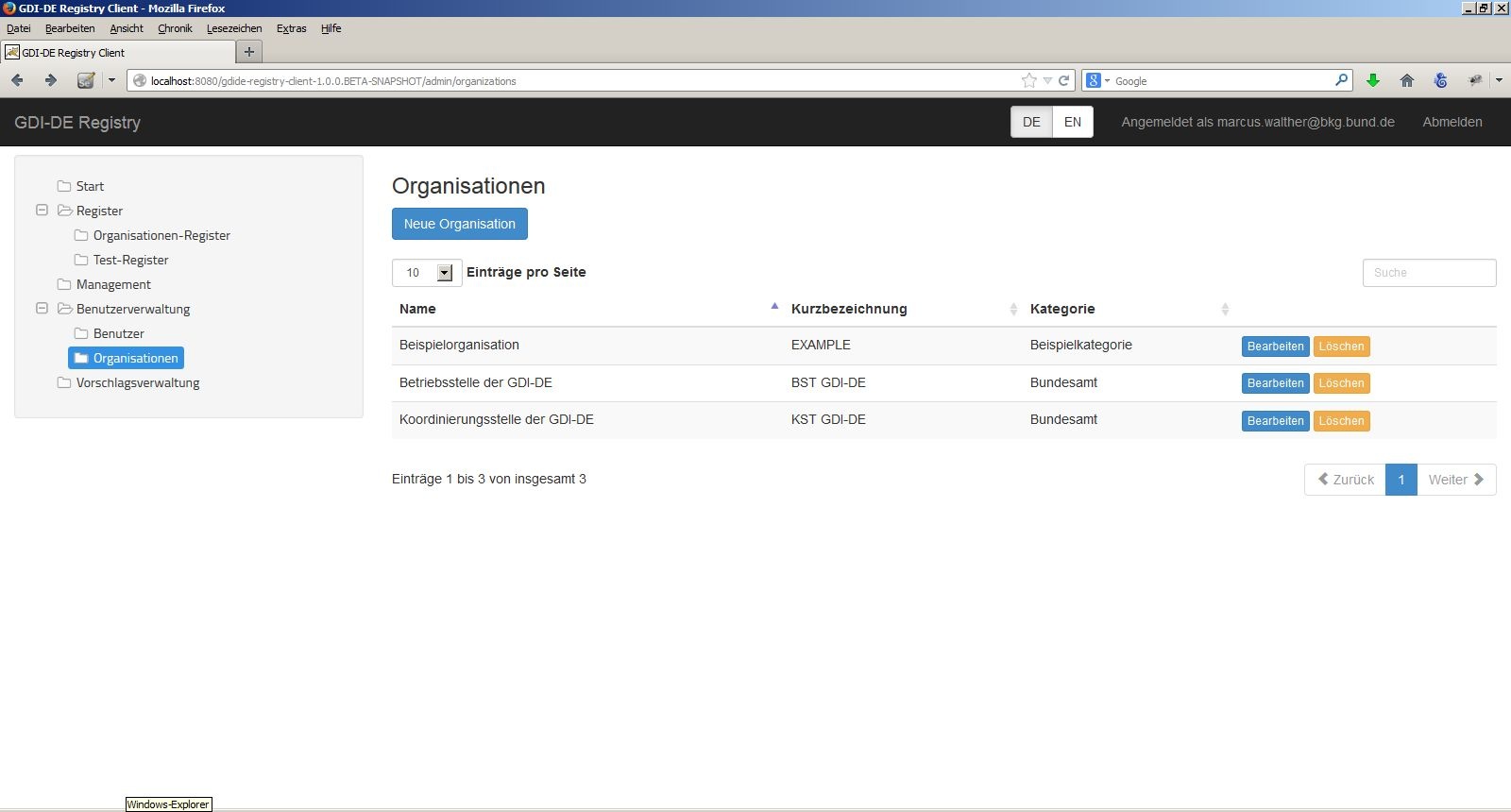Open the downloads green arrow icon

click(x=1373, y=80)
